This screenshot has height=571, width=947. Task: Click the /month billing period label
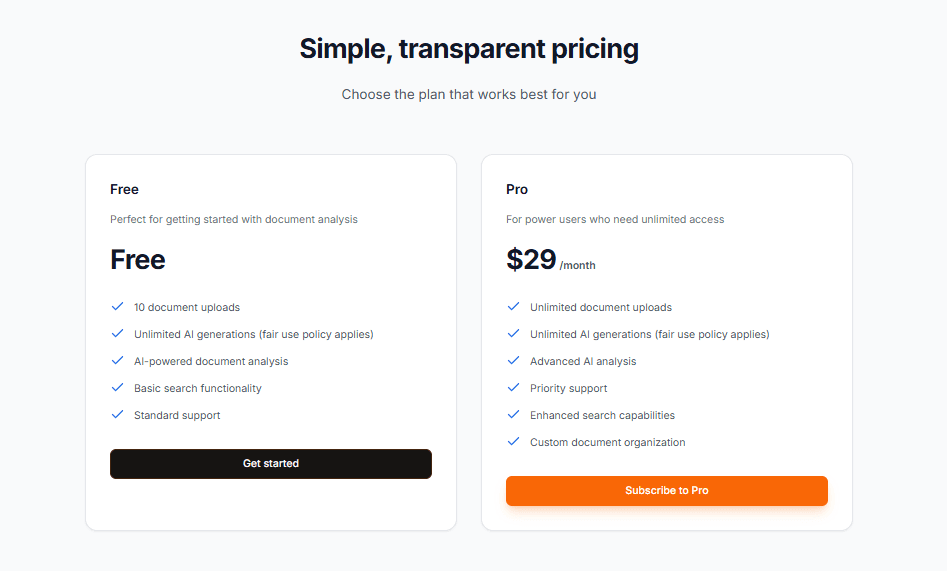(x=578, y=266)
